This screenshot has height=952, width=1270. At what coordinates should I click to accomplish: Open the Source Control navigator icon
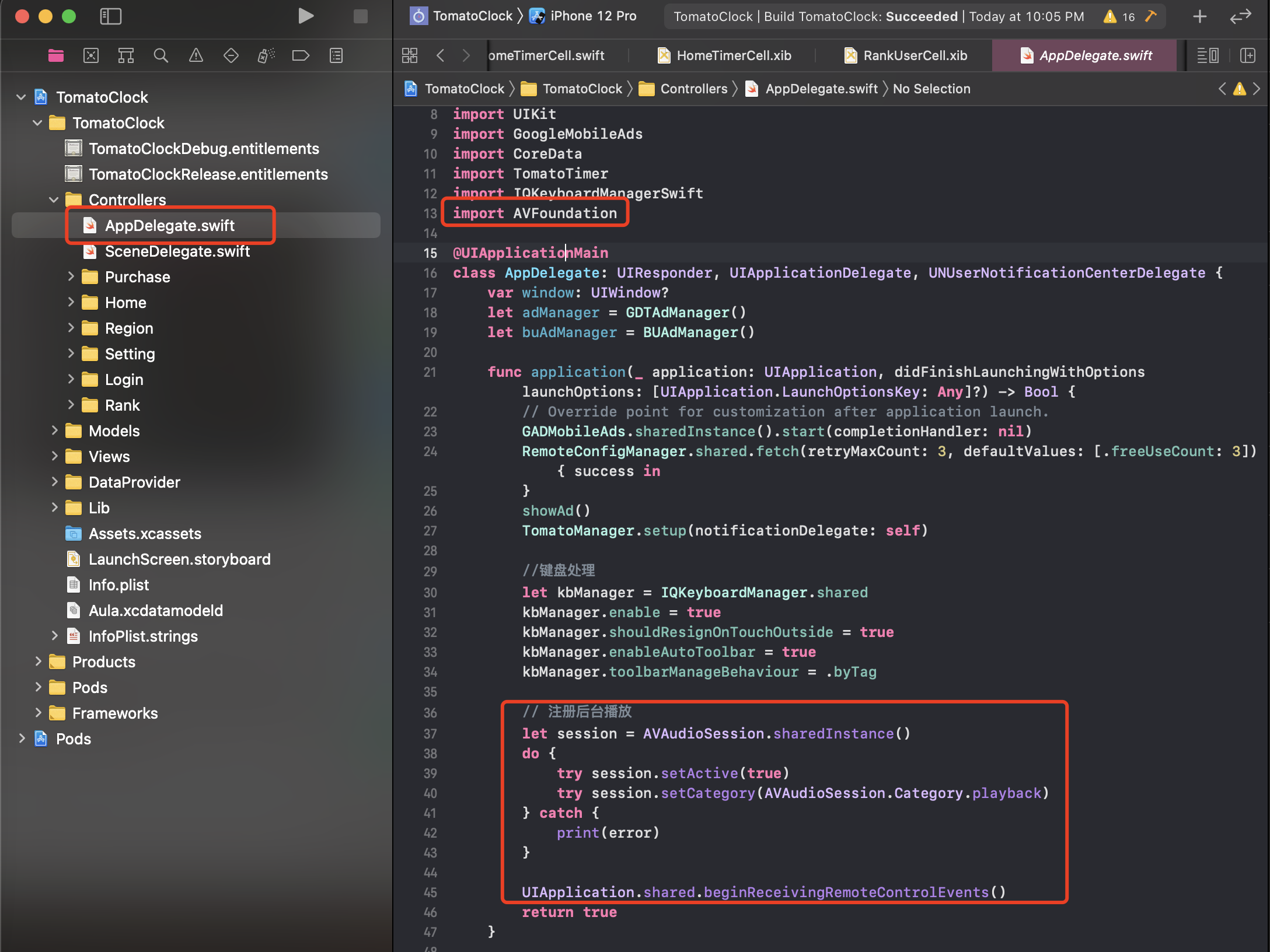(x=91, y=56)
